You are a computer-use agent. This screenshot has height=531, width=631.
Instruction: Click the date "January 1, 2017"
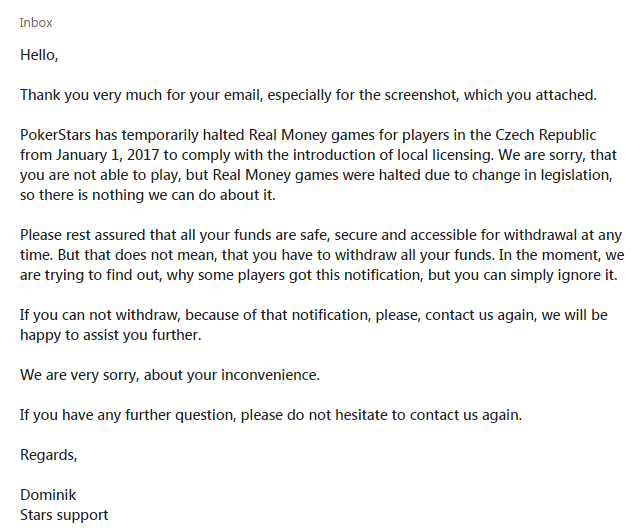[107, 155]
